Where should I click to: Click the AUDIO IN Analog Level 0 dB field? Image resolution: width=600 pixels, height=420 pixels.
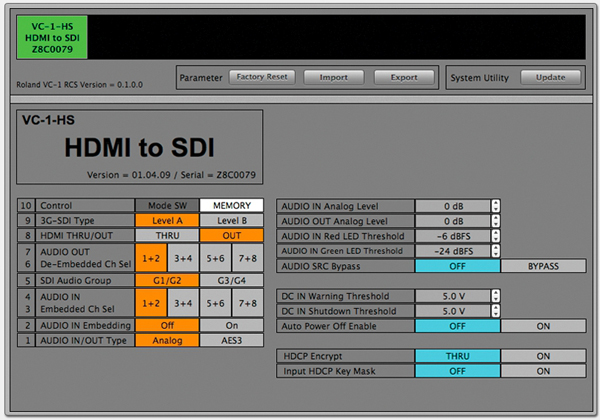[453, 206]
